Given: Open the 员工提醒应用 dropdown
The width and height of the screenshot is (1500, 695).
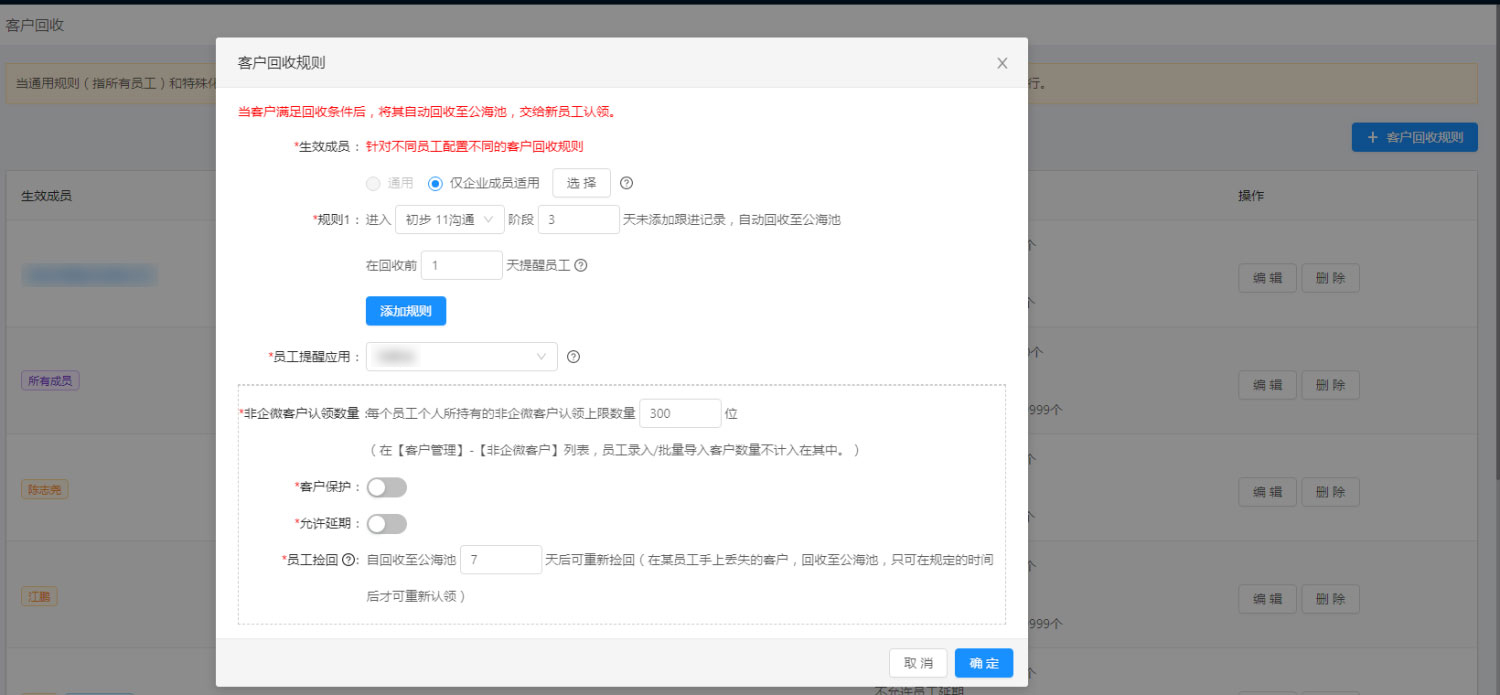Looking at the screenshot, I should coord(462,356).
